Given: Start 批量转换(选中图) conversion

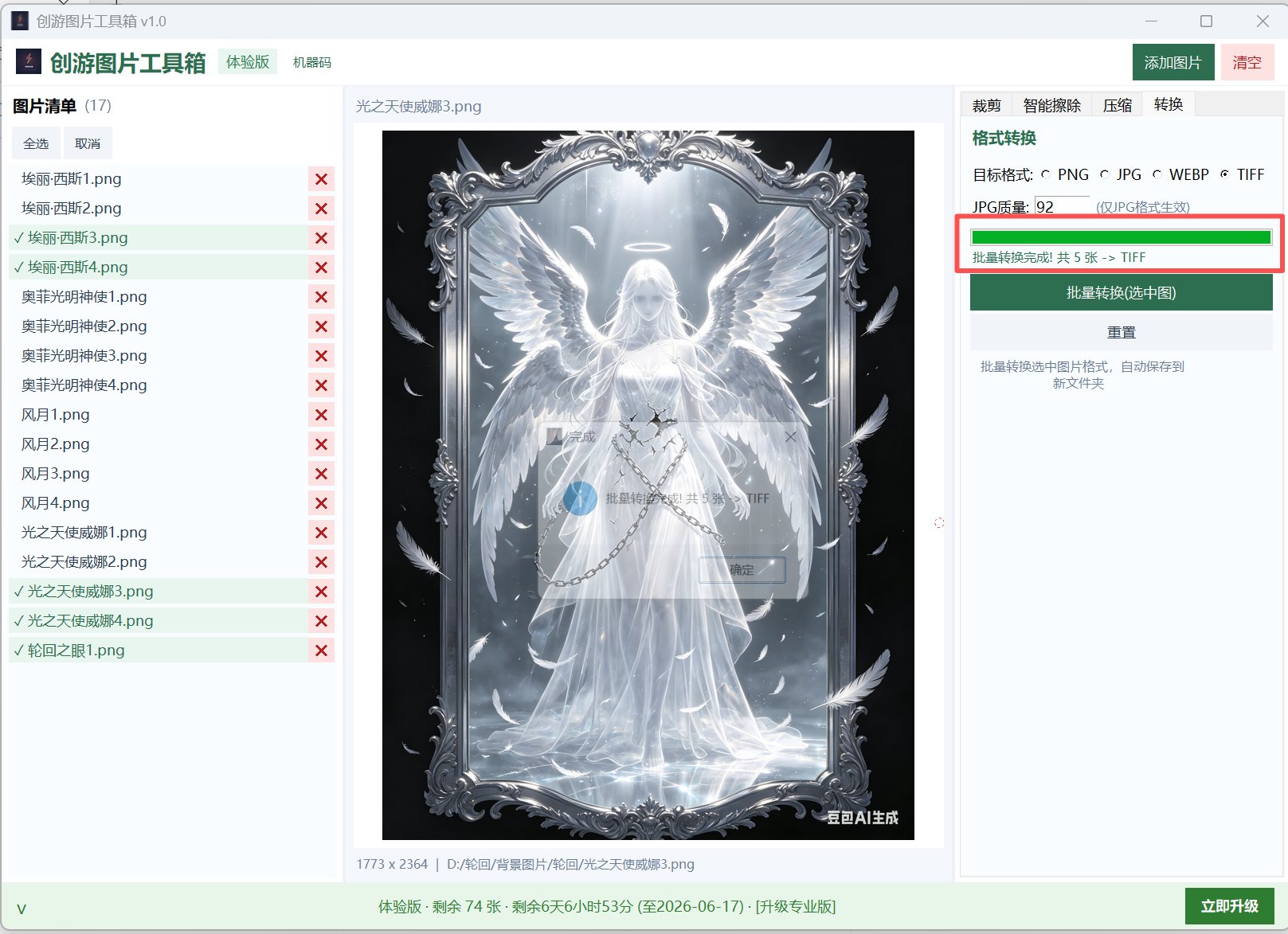Looking at the screenshot, I should pyautogui.click(x=1121, y=293).
